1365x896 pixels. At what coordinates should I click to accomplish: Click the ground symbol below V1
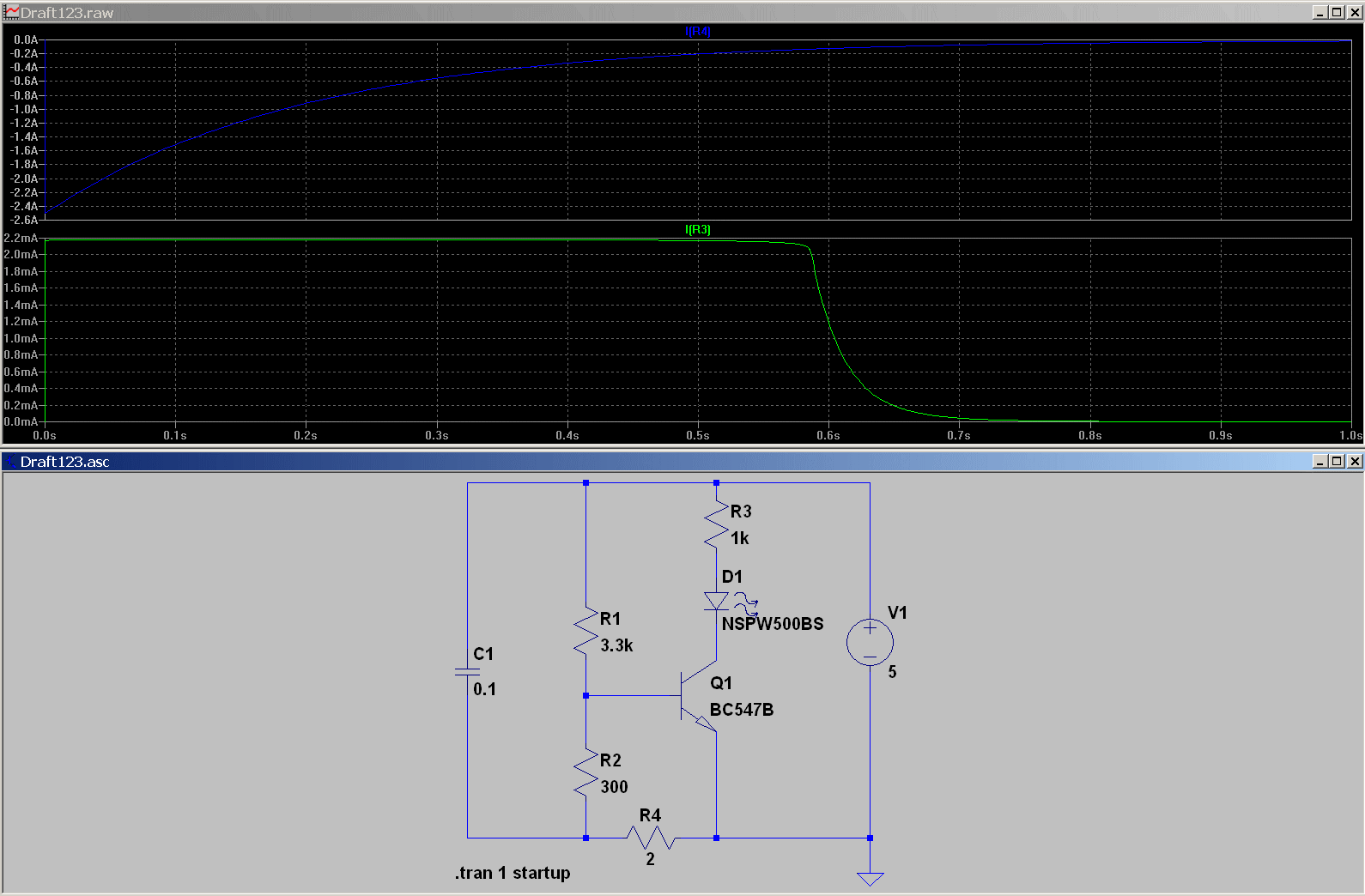pos(870,878)
